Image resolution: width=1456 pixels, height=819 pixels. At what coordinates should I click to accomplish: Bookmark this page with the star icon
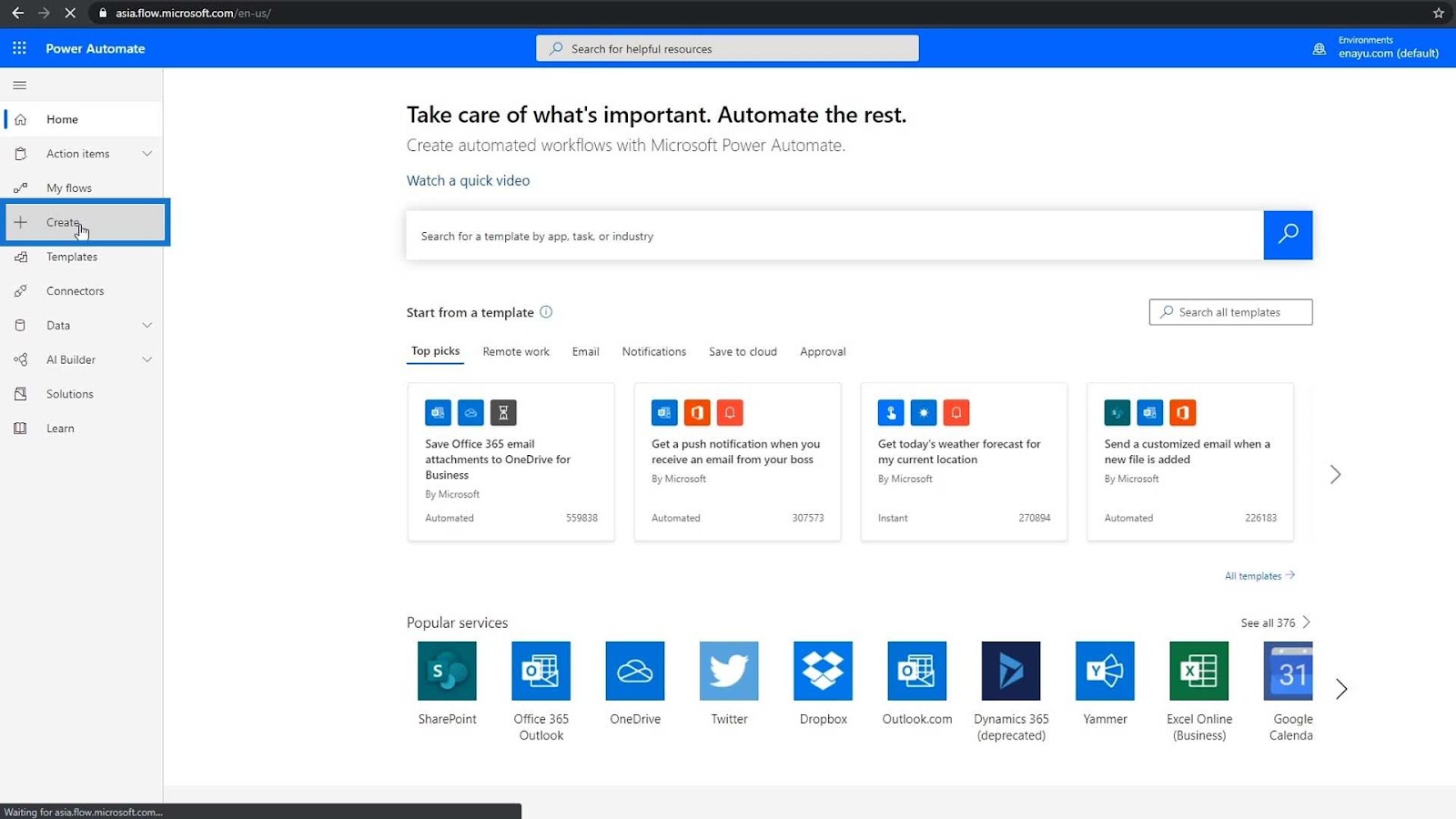point(1439,13)
